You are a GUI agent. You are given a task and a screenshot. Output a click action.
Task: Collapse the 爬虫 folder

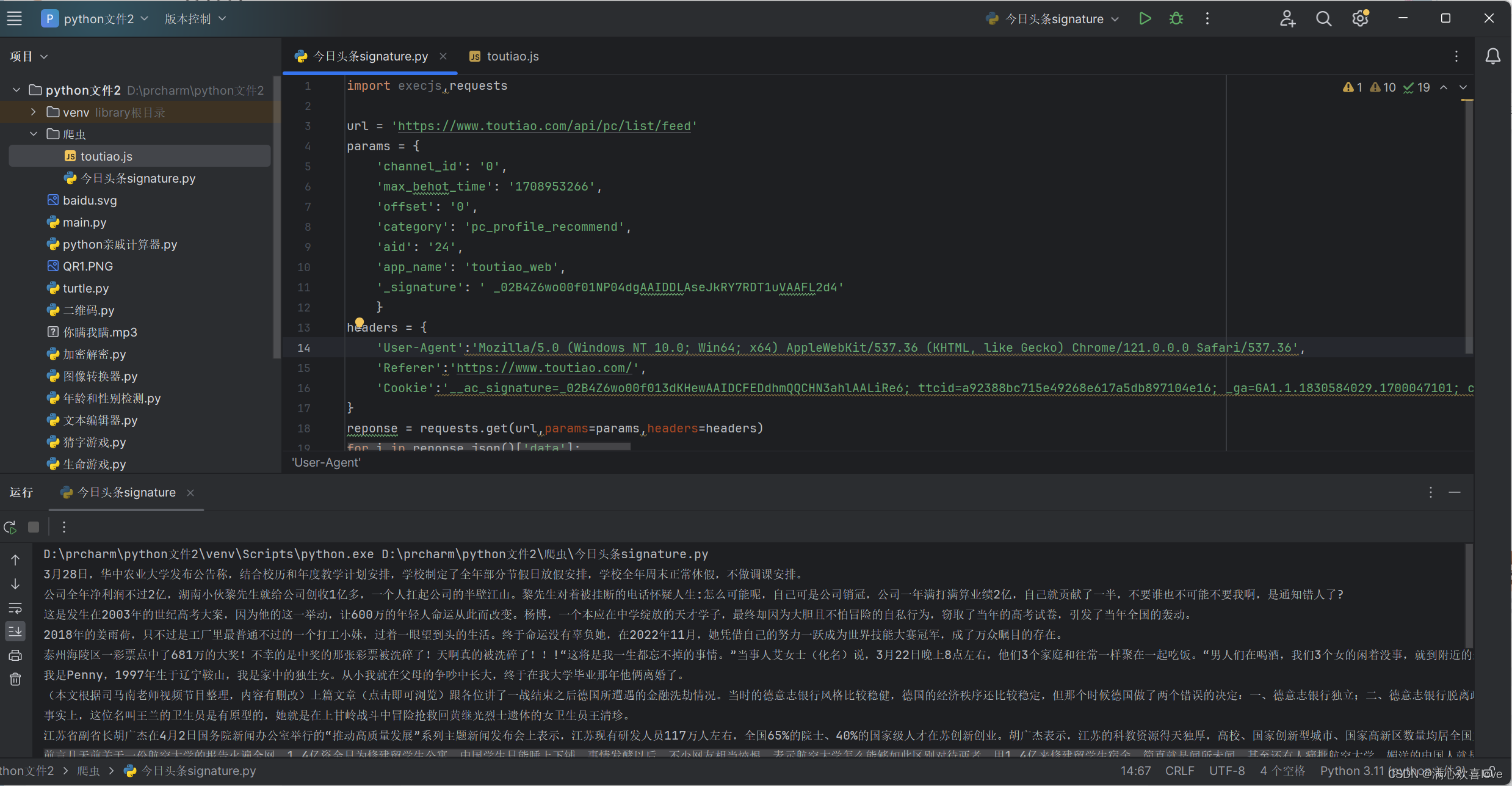click(x=34, y=134)
